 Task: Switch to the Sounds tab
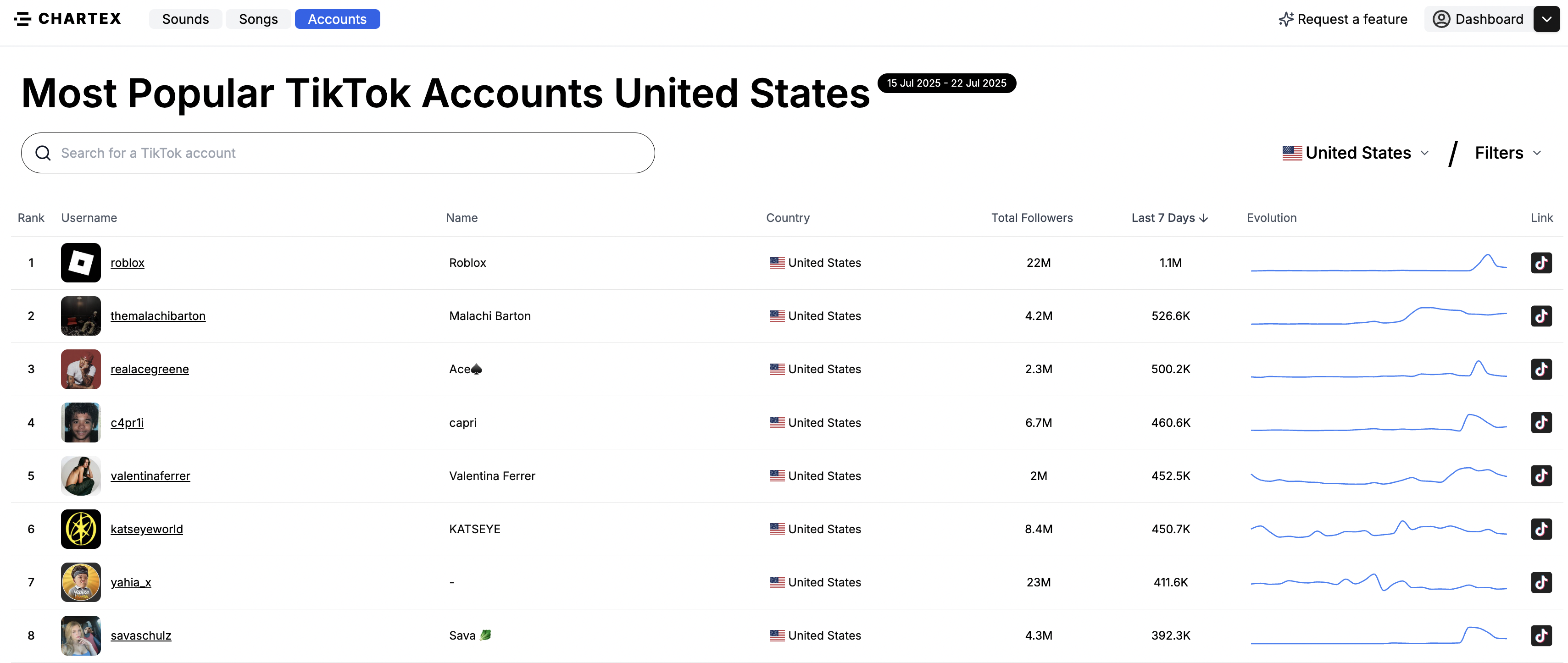pos(185,19)
